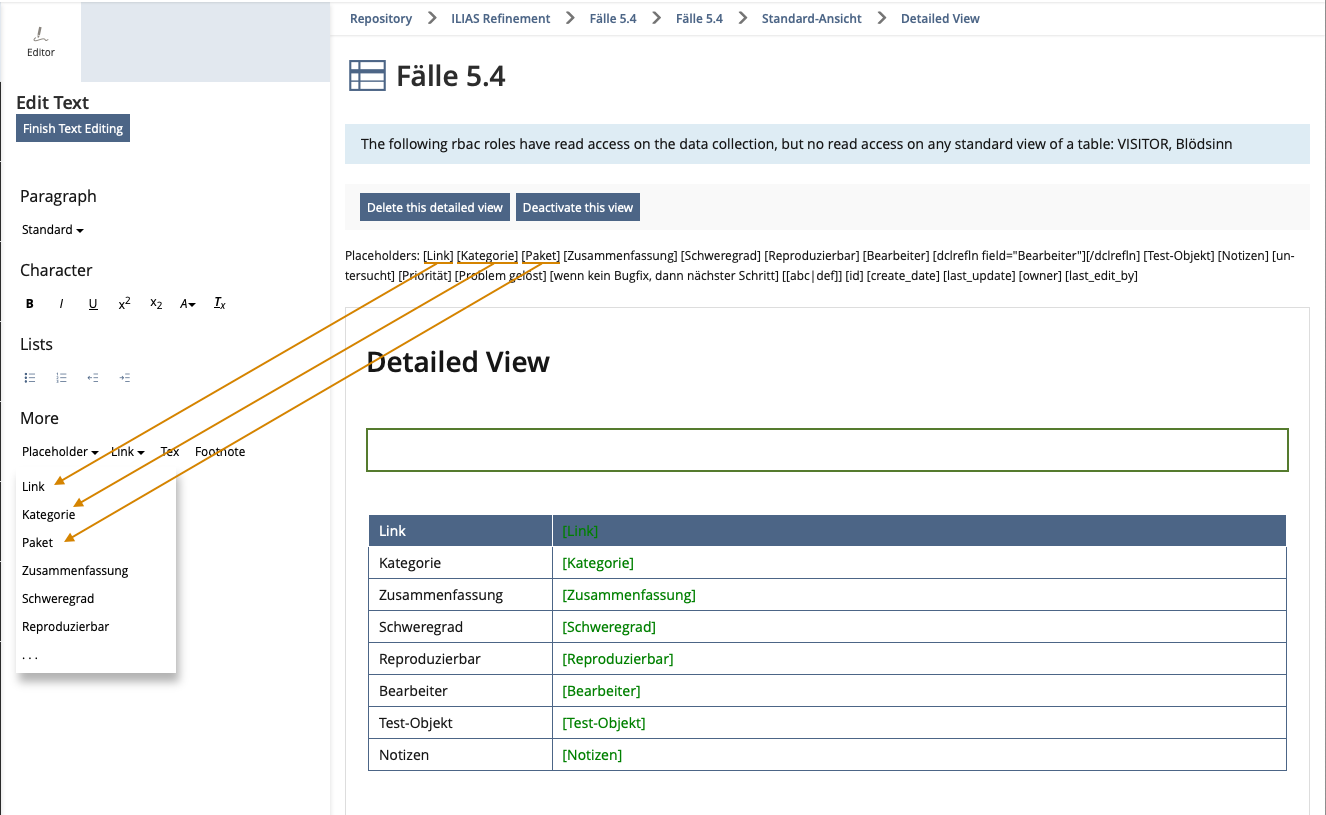Choose Zusammenfassung from the placeholder menu
Screen dimensions: 1326x815
pos(75,571)
